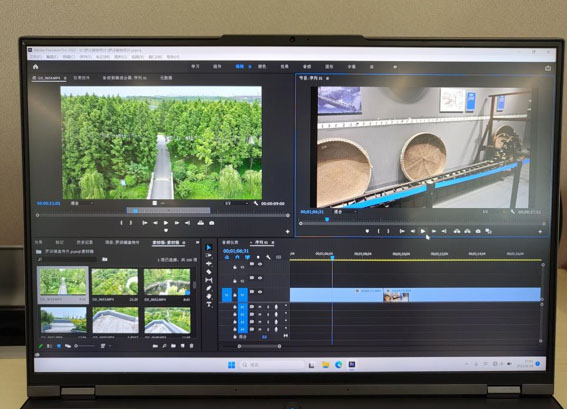
Task: Go to the Premiere Home screen icon
Action: click(35, 67)
